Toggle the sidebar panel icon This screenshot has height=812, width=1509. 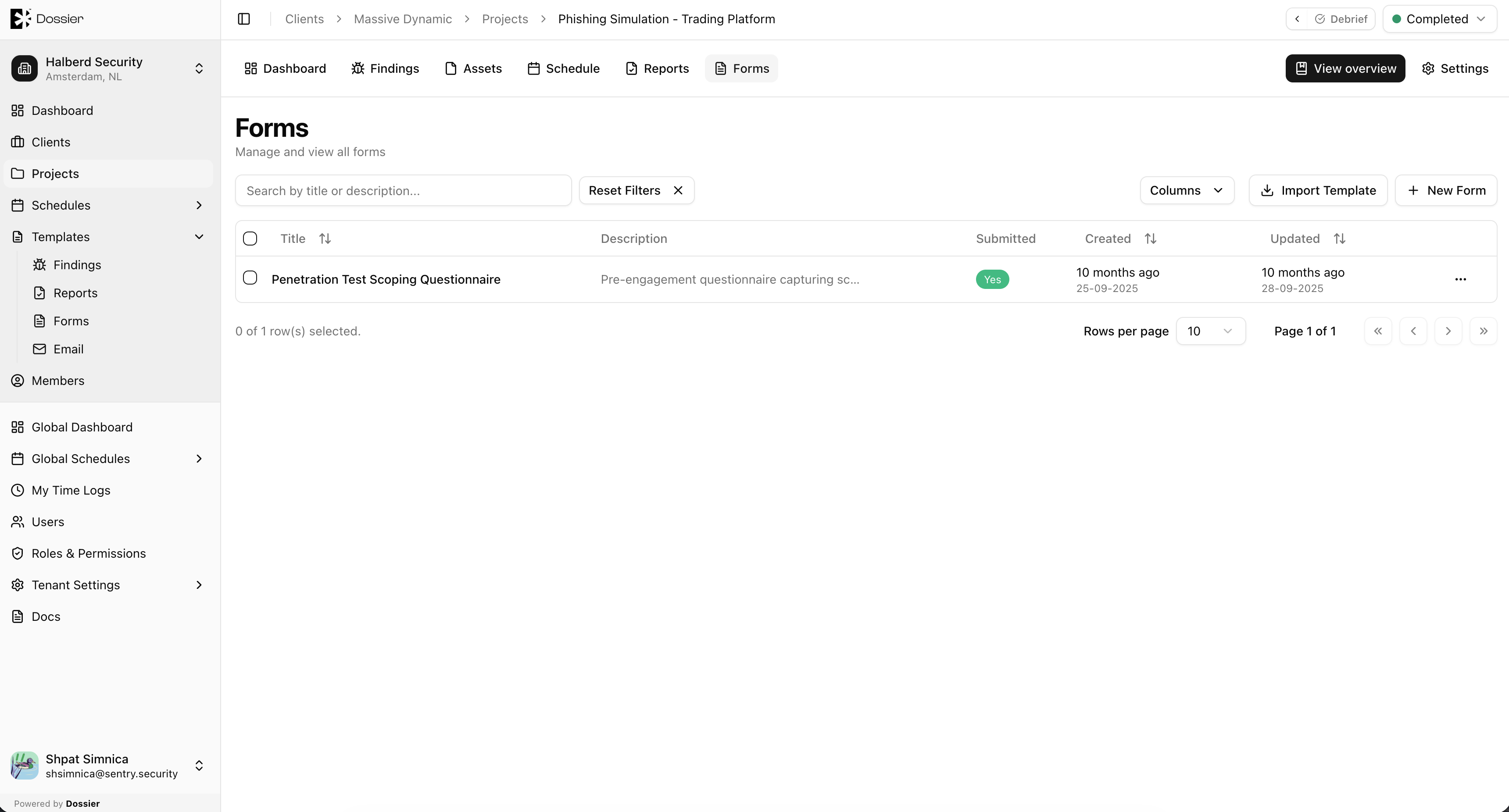tap(244, 19)
